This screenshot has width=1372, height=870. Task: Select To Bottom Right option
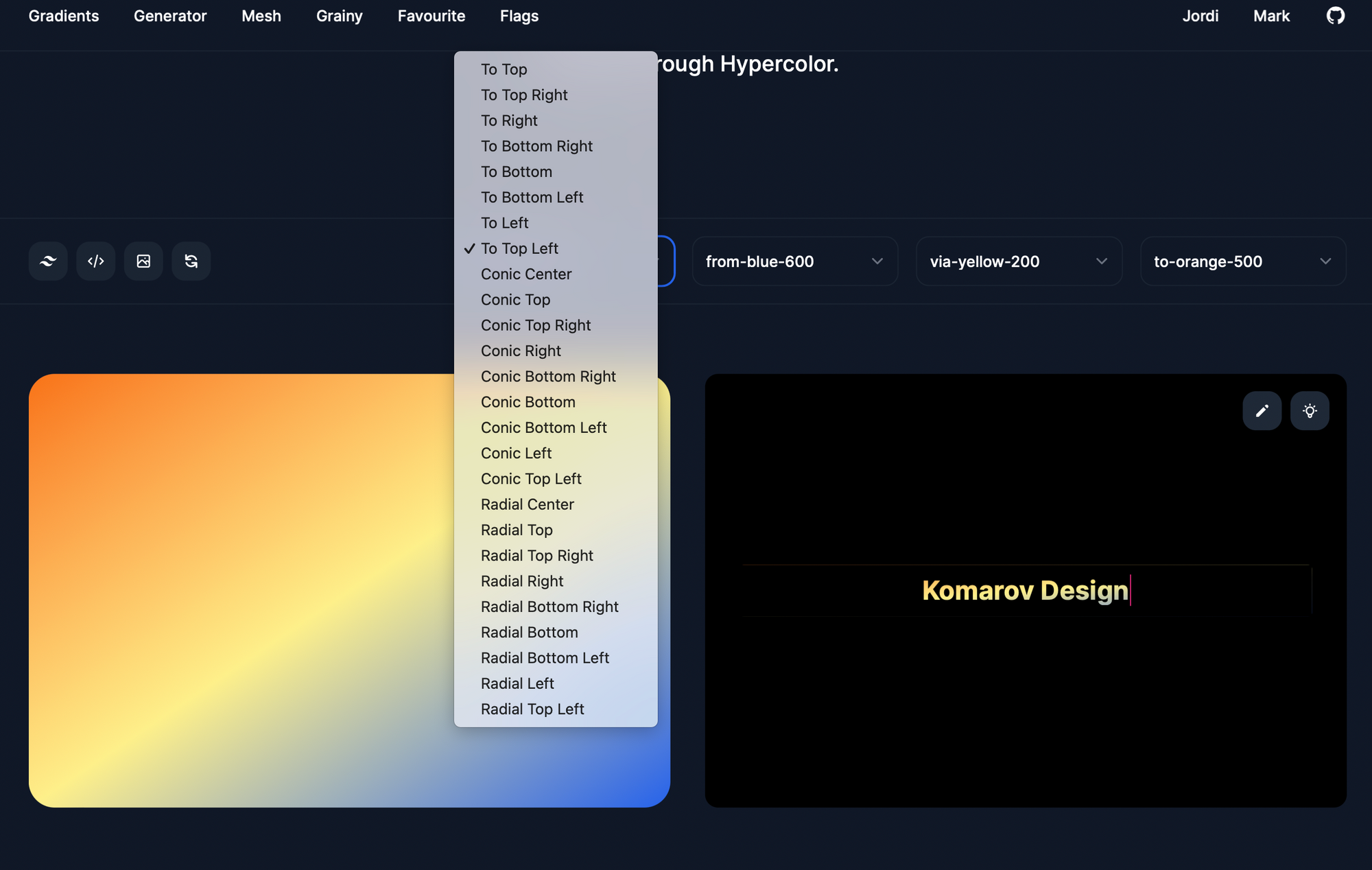pyautogui.click(x=536, y=146)
